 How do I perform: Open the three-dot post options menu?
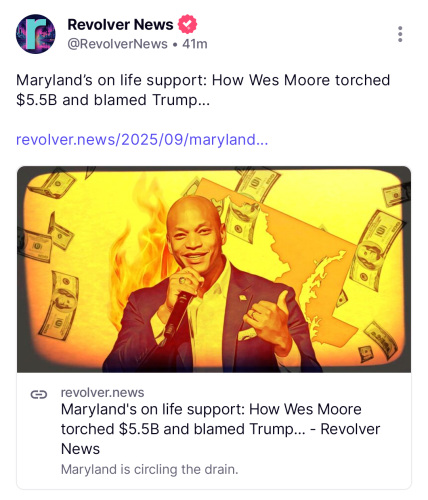pos(400,34)
